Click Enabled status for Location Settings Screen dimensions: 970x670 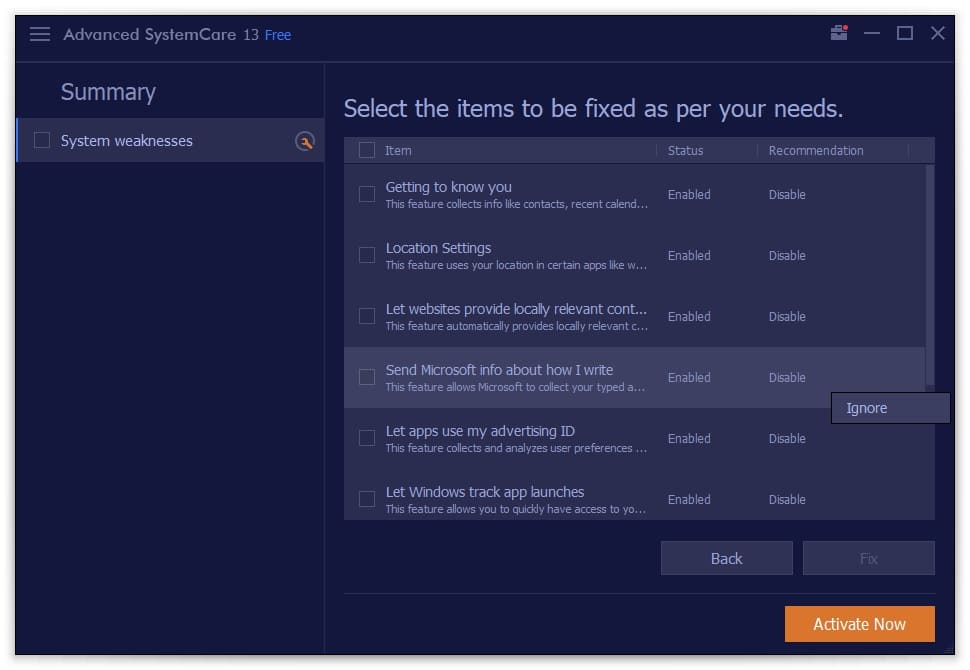pyautogui.click(x=689, y=256)
